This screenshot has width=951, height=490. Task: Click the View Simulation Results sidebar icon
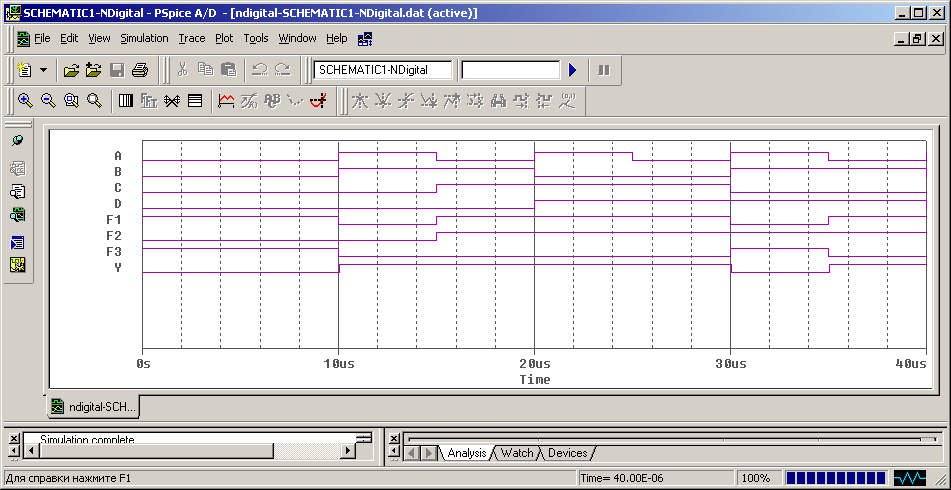coord(18,215)
